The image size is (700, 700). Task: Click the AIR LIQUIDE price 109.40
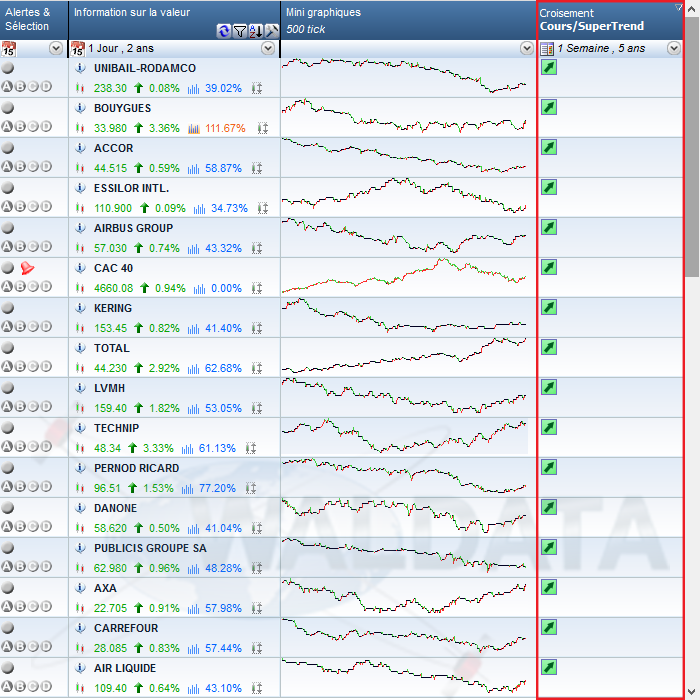[110, 688]
